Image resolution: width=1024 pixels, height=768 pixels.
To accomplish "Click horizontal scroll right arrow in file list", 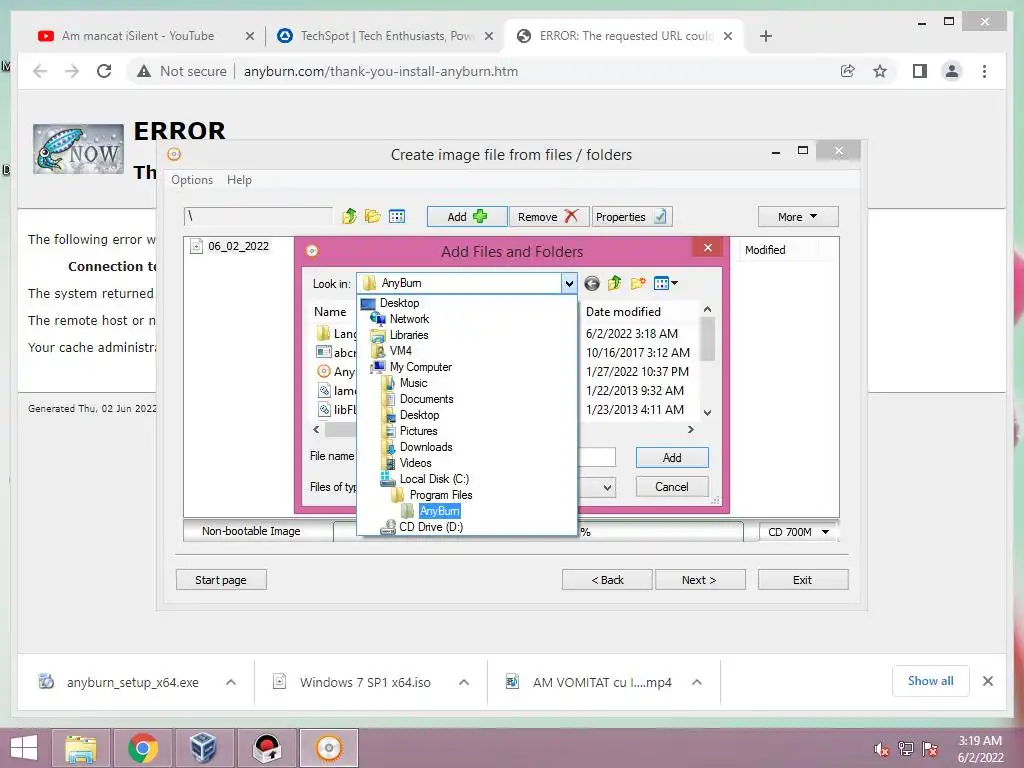I will (x=691, y=430).
